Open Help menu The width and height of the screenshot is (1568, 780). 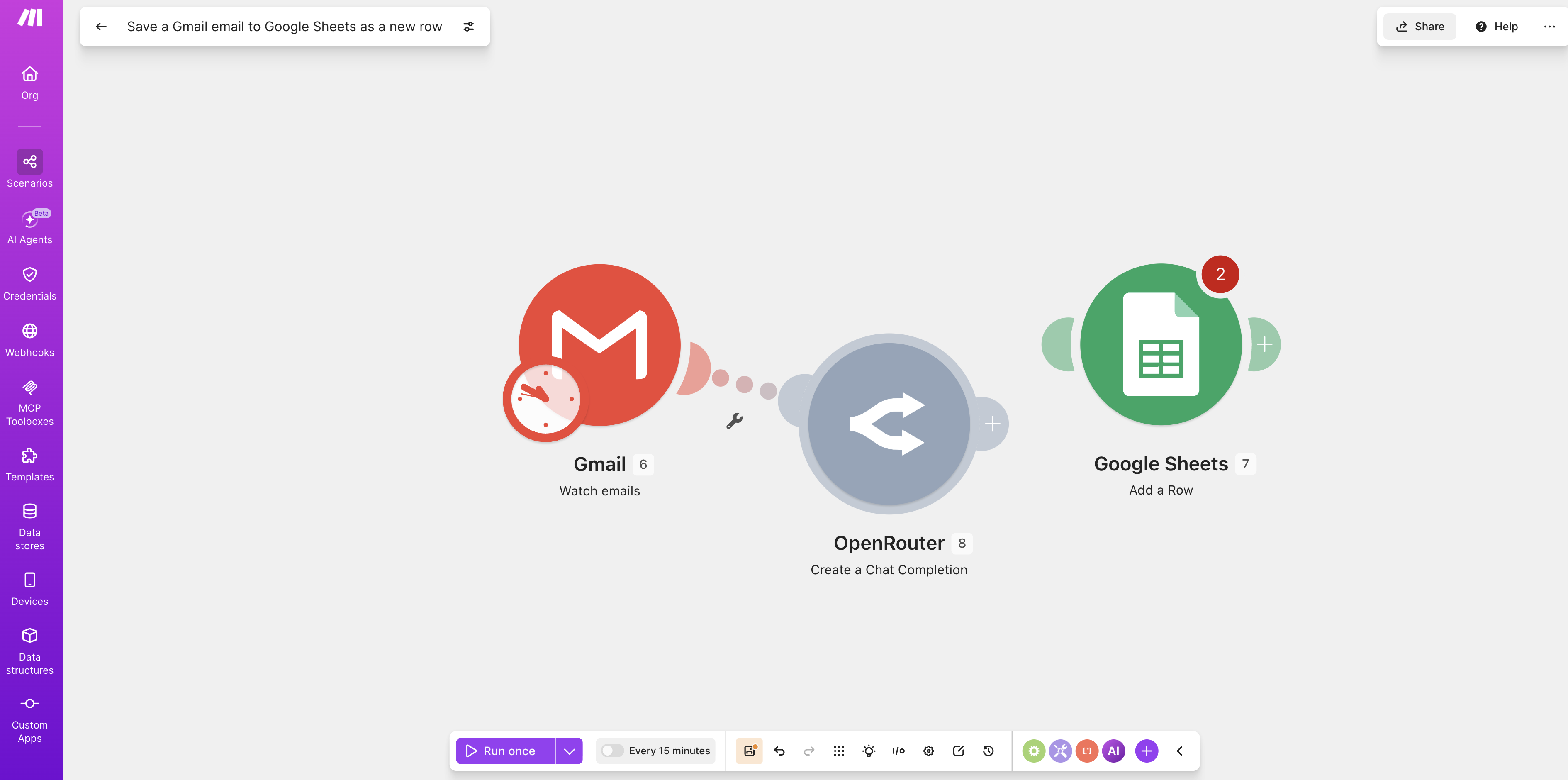[1497, 26]
